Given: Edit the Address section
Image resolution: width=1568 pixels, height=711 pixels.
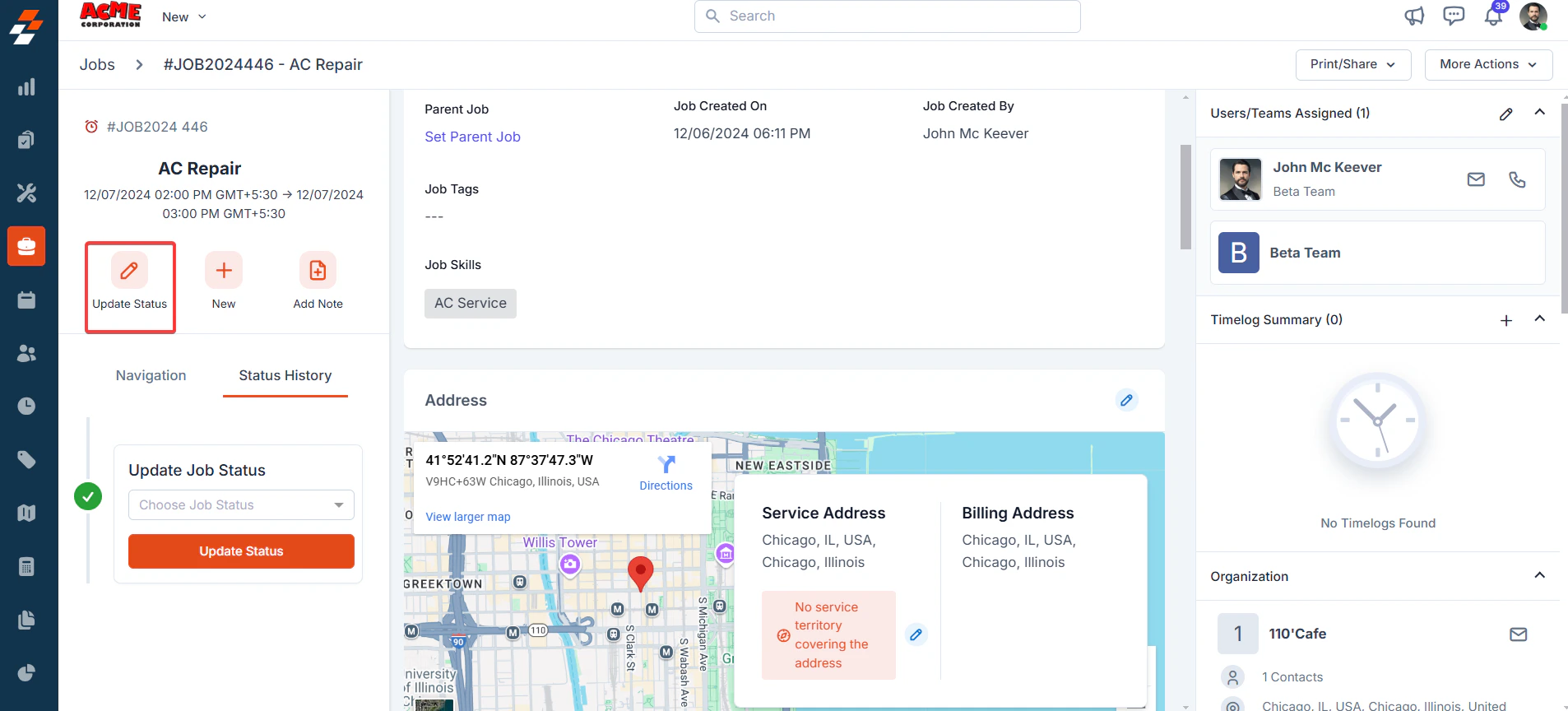Looking at the screenshot, I should [1126, 400].
